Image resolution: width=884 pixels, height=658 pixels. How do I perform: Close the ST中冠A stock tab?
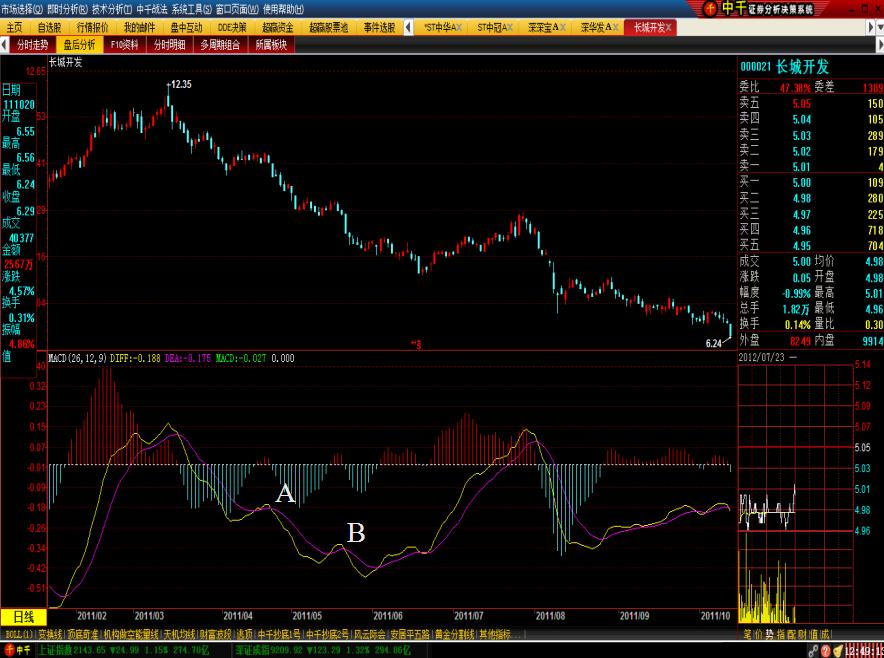pos(510,27)
